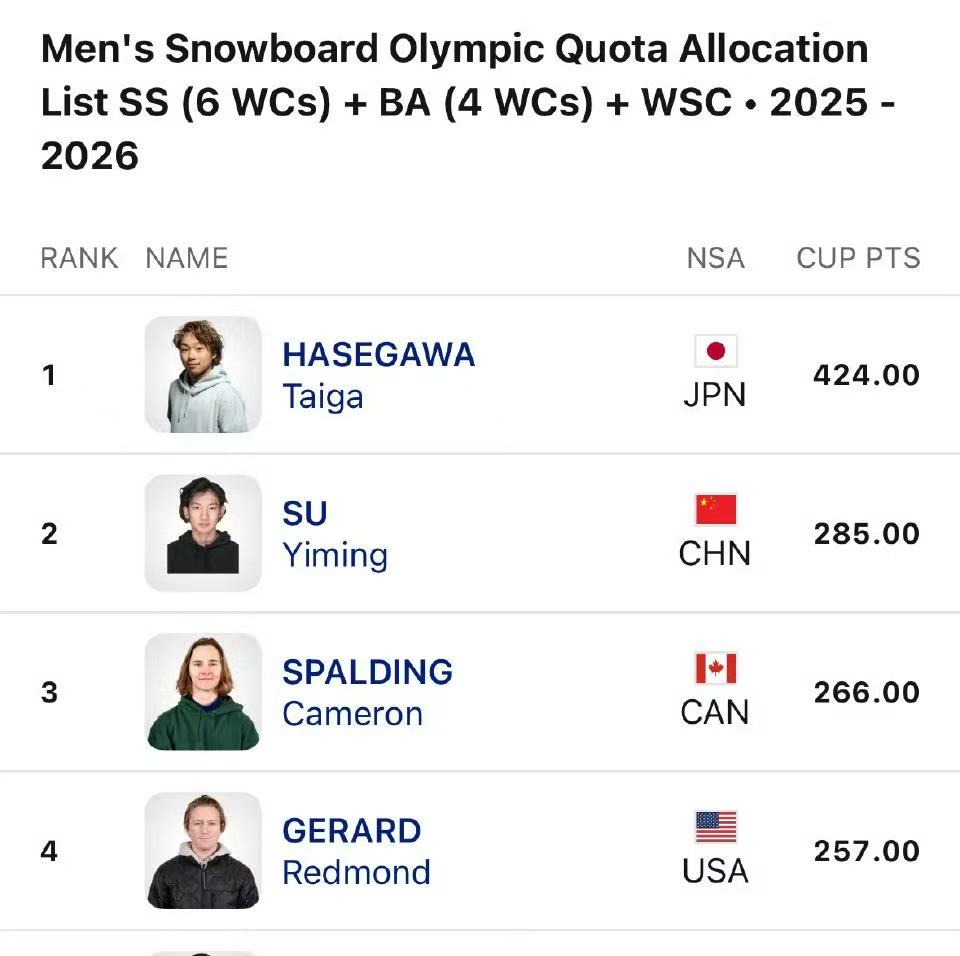Click the NAME column header

click(x=187, y=258)
